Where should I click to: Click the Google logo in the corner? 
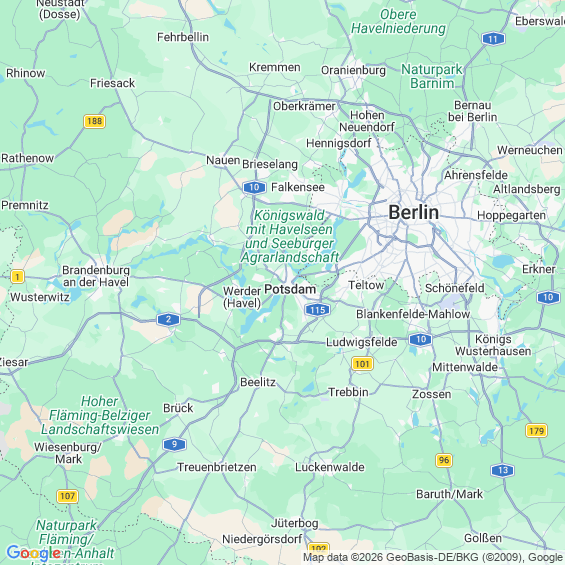click(34, 552)
